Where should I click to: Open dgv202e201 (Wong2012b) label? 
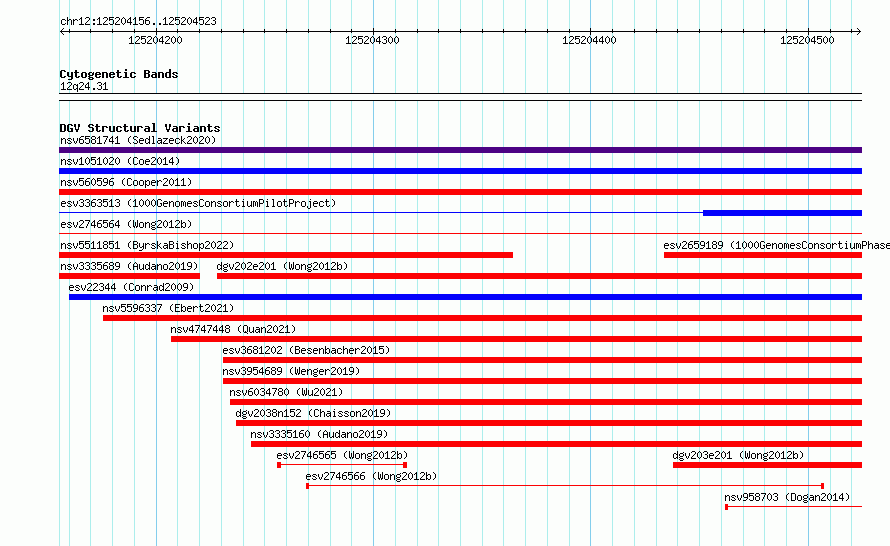tap(282, 266)
